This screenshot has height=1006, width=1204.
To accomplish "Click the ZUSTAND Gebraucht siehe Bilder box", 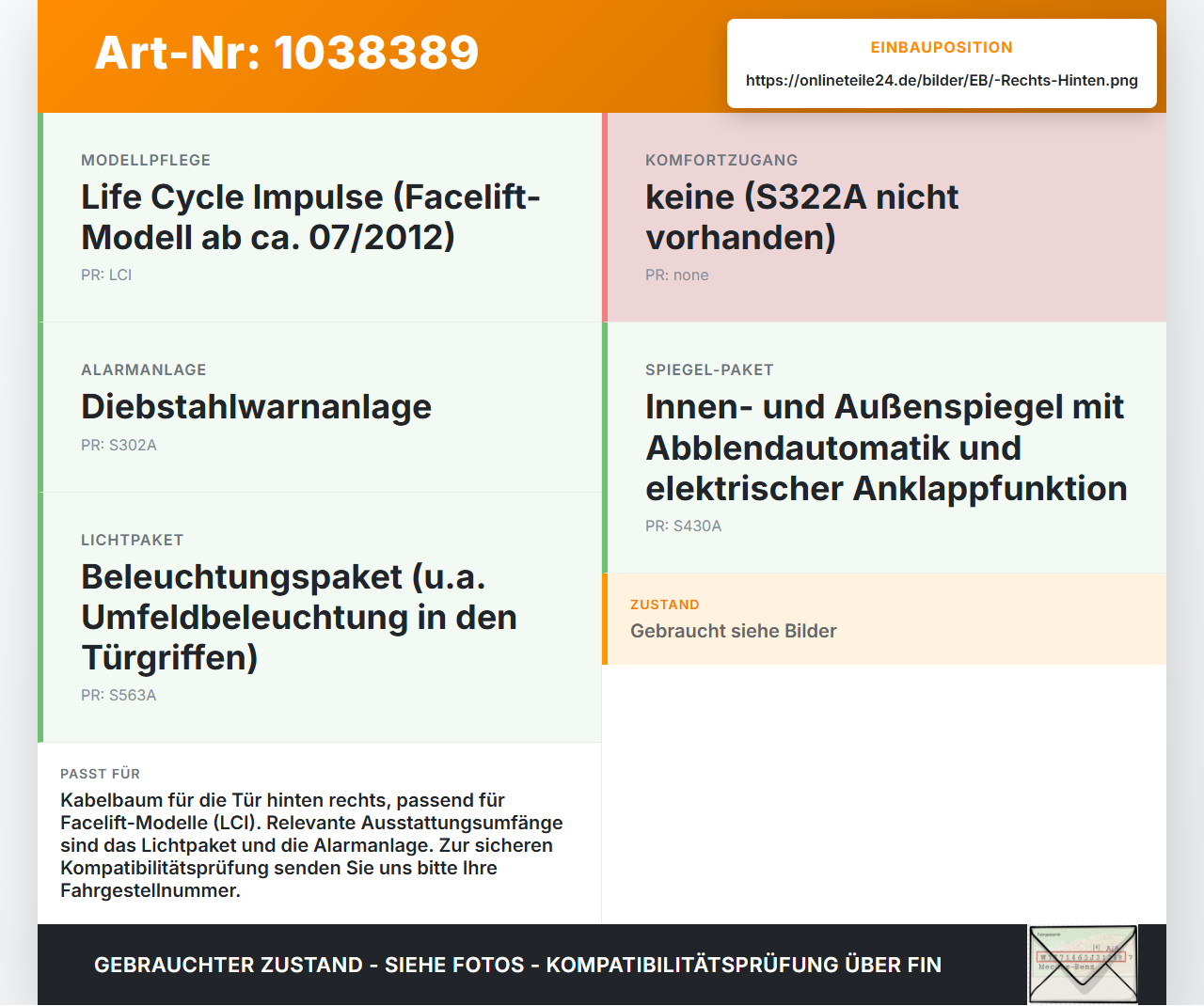I will (x=884, y=619).
